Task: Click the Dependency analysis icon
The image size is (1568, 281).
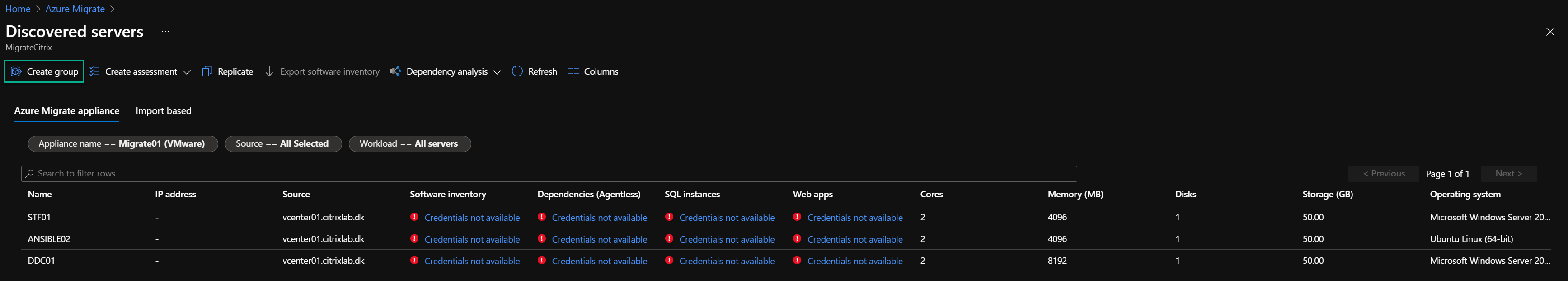Action: click(x=396, y=71)
